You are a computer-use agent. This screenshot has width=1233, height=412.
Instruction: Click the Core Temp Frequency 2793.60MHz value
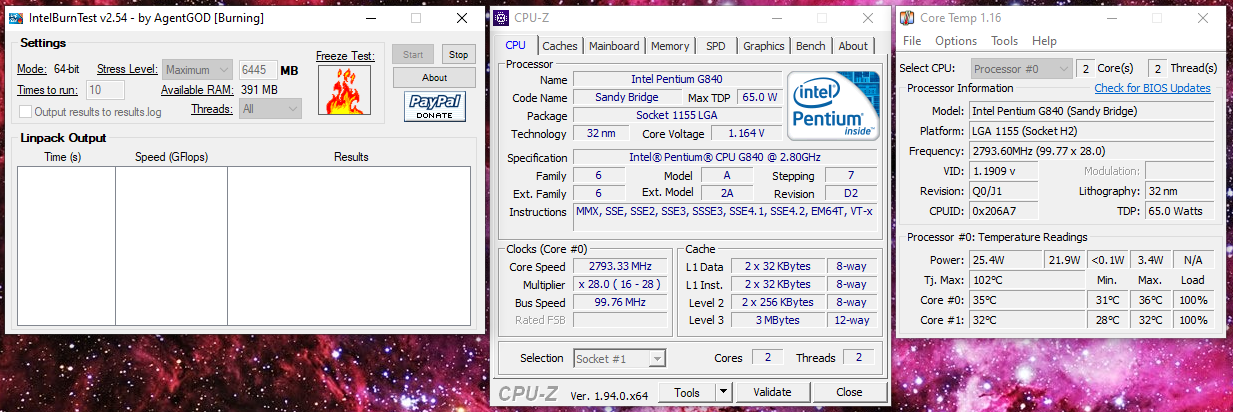[x=1091, y=151]
